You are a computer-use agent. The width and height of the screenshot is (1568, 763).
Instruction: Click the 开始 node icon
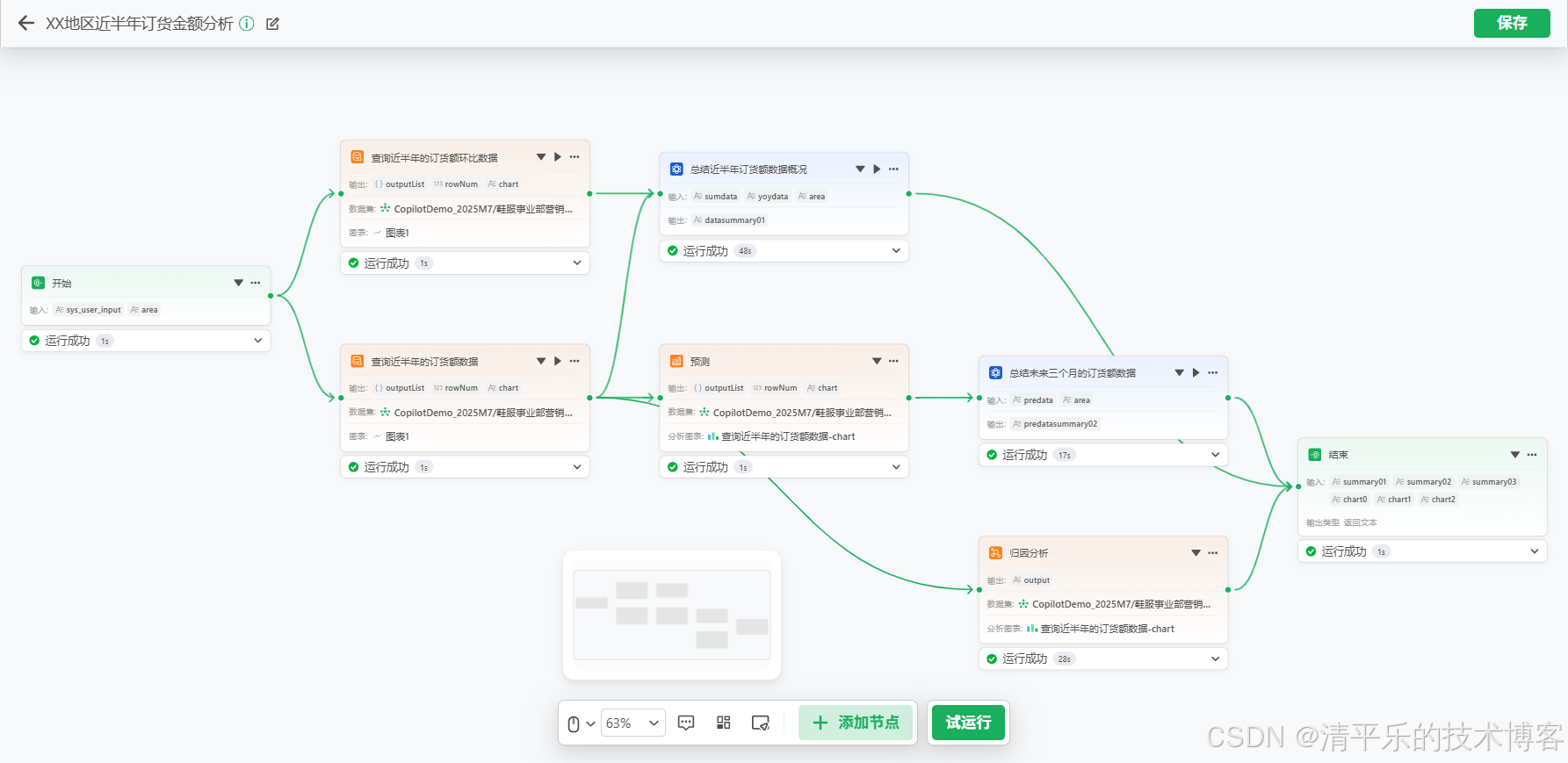click(38, 283)
